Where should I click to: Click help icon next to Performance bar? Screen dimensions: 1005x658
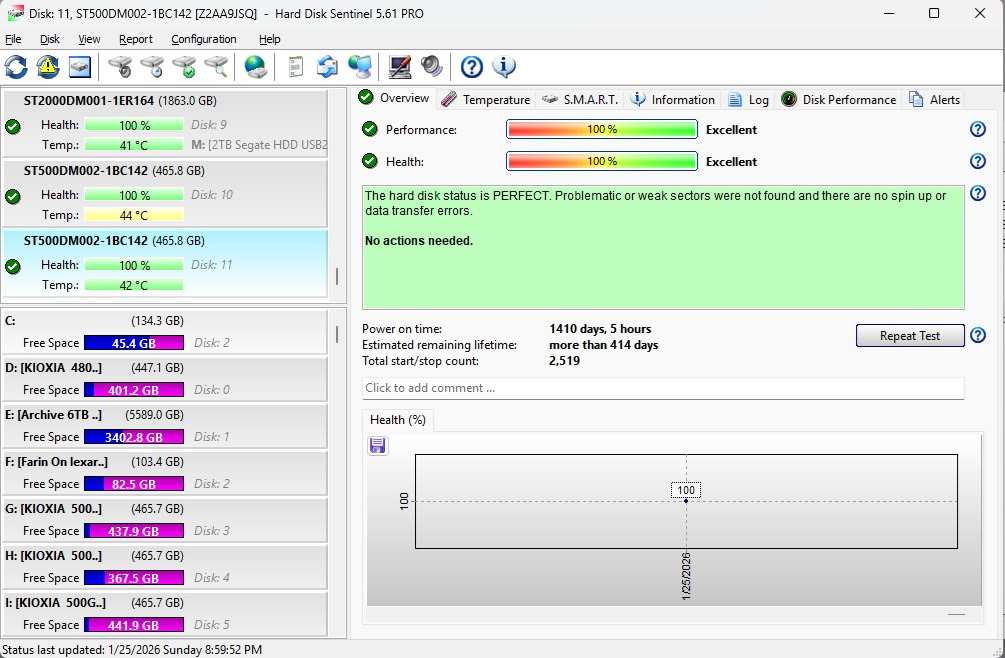(x=978, y=130)
